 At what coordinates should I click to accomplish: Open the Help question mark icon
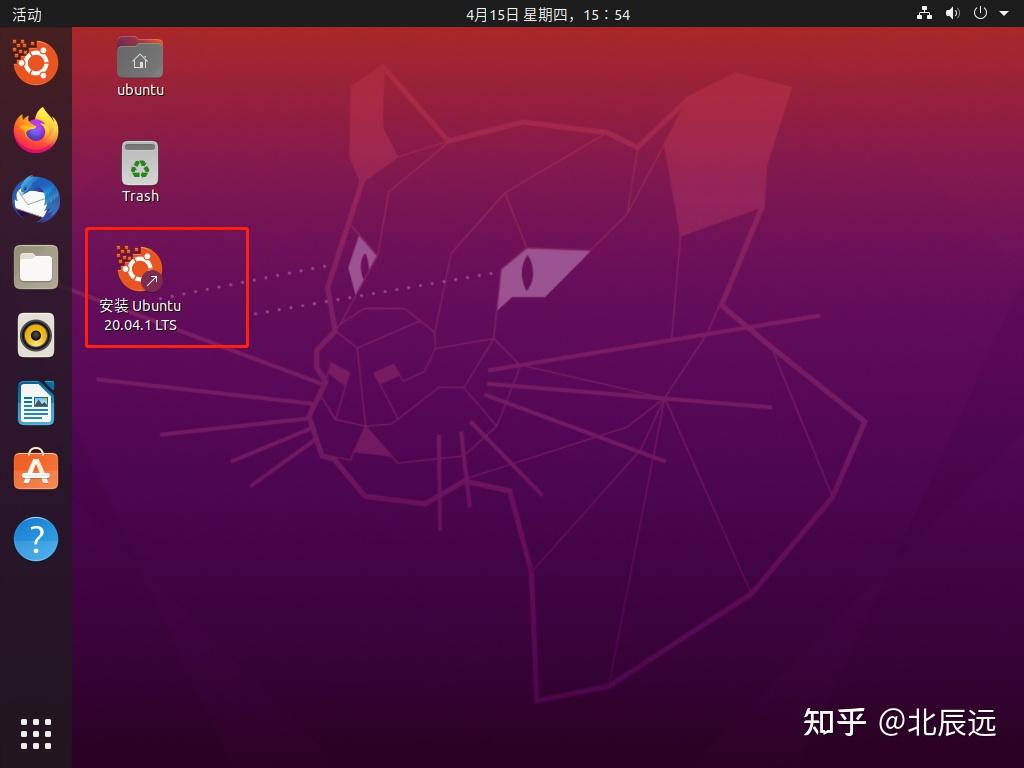point(36,539)
